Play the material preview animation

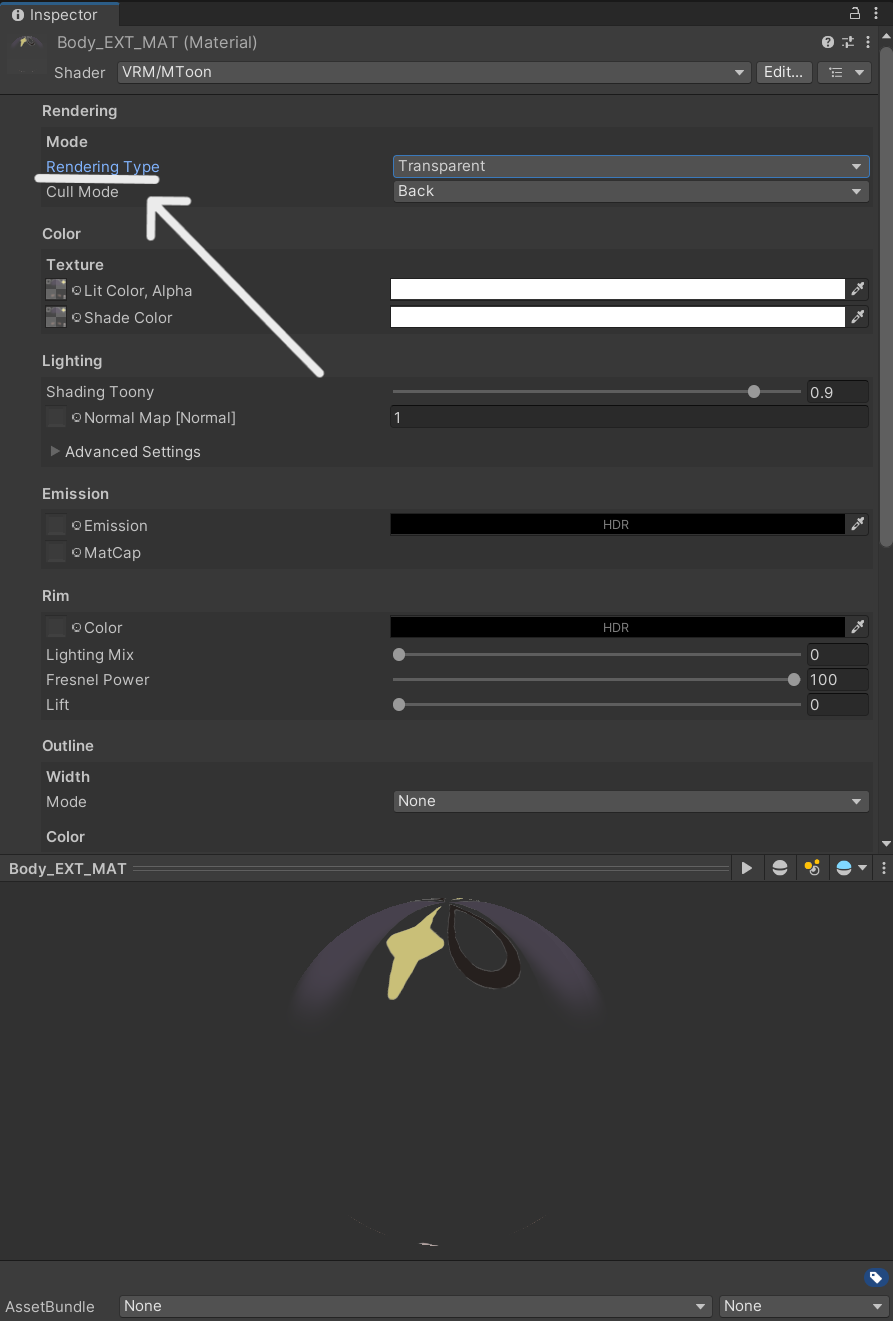pyautogui.click(x=746, y=868)
